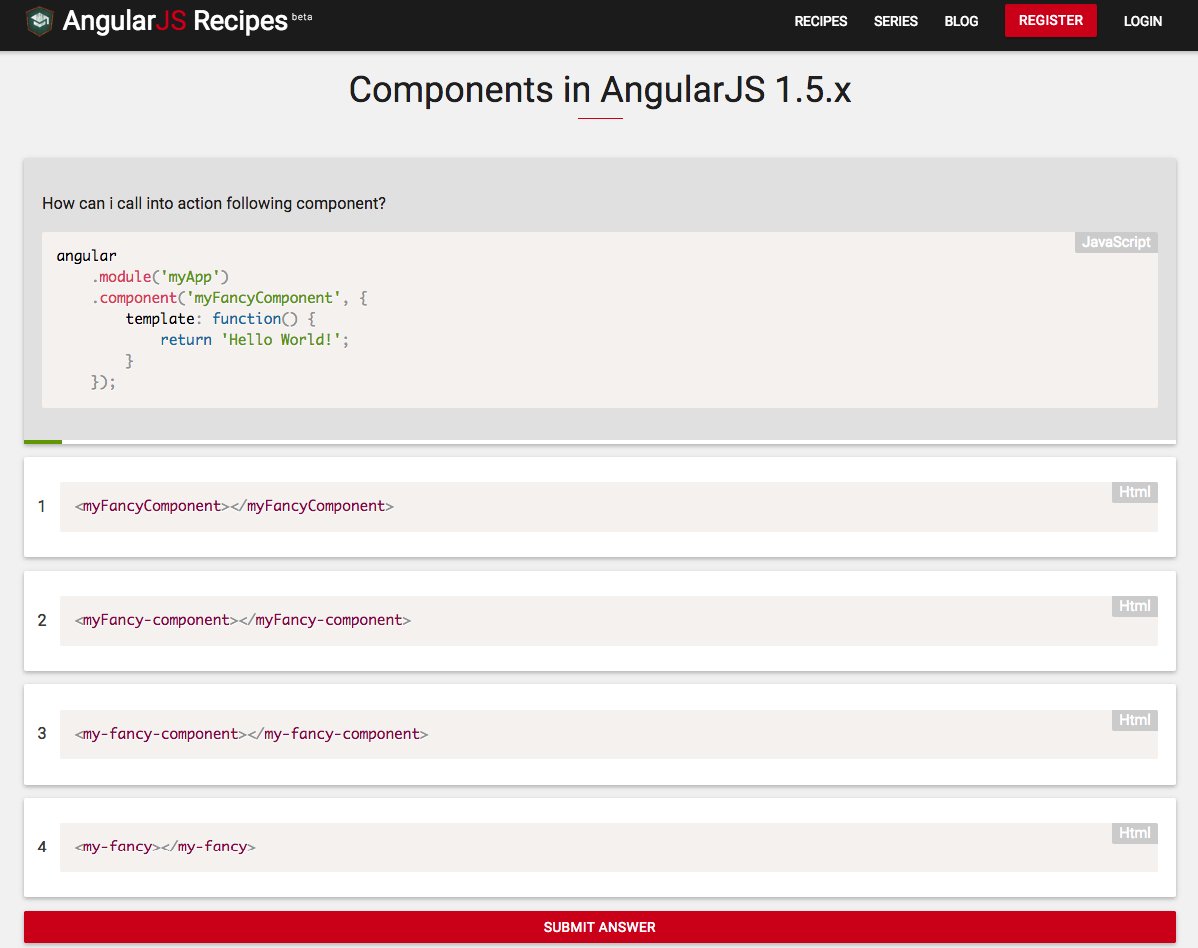
Task: Click the 'template: function()' code line
Action: pyautogui.click(x=220, y=319)
